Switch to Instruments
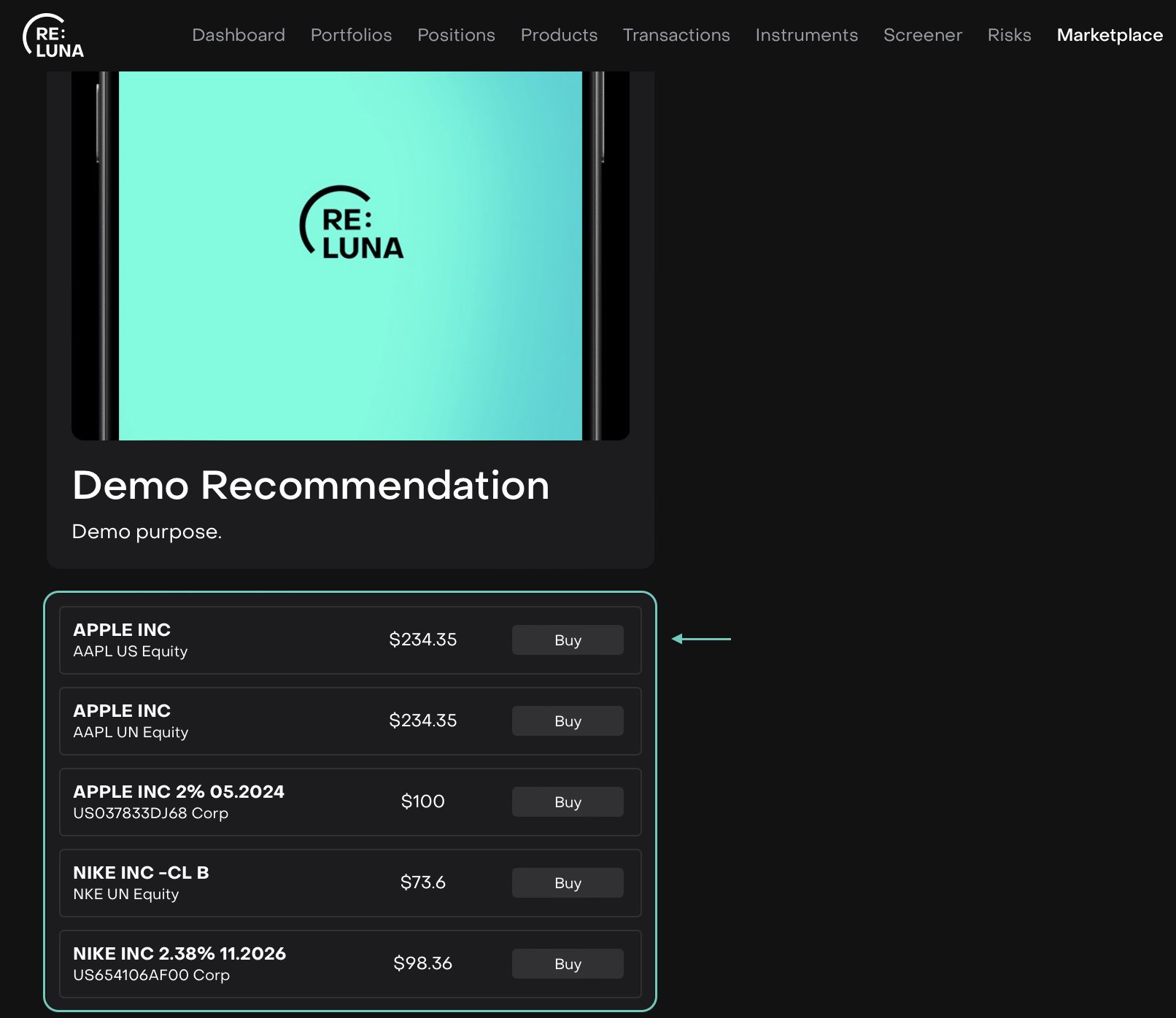This screenshot has width=1176, height=1018. 806,35
